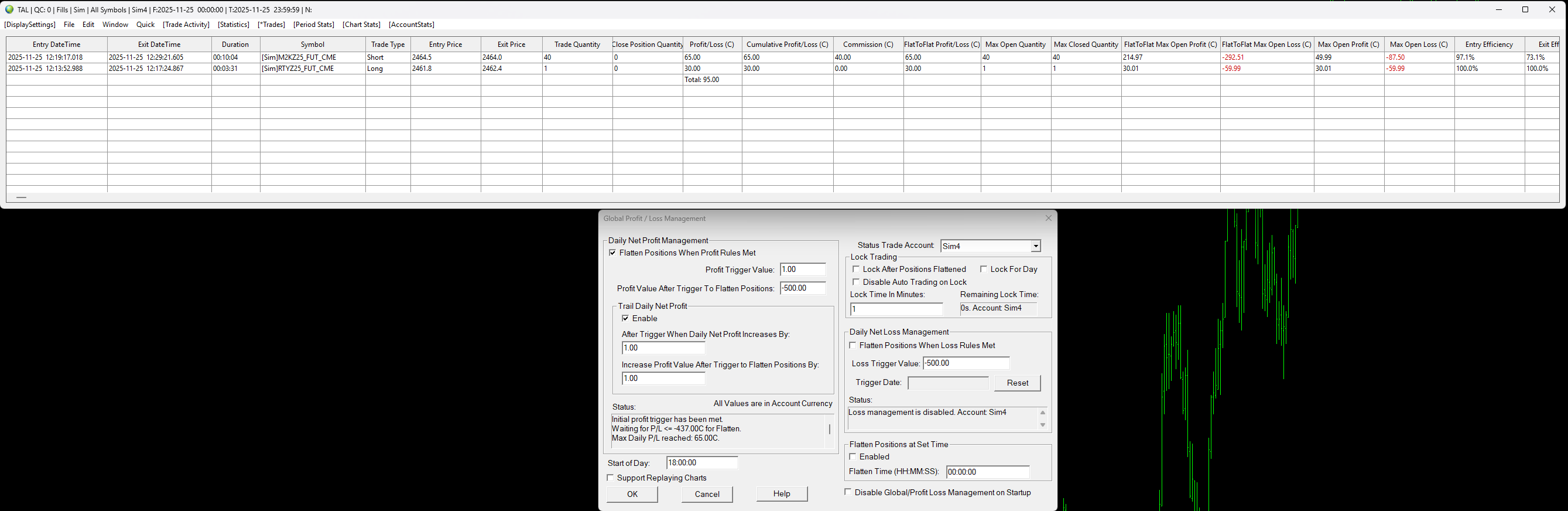Open the Quick menu
The image size is (1568, 511).
click(145, 25)
